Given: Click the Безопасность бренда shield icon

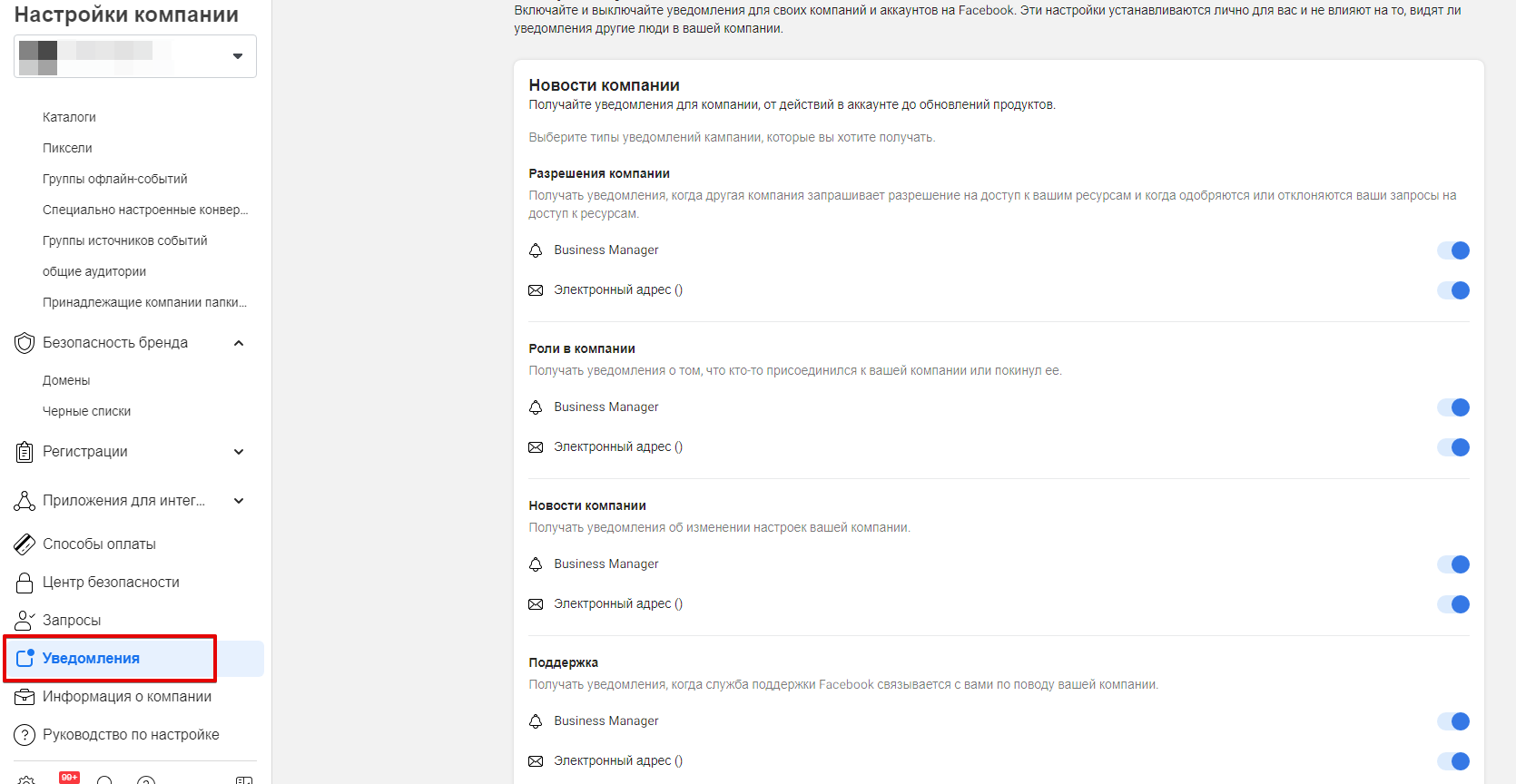Looking at the screenshot, I should click(x=25, y=343).
